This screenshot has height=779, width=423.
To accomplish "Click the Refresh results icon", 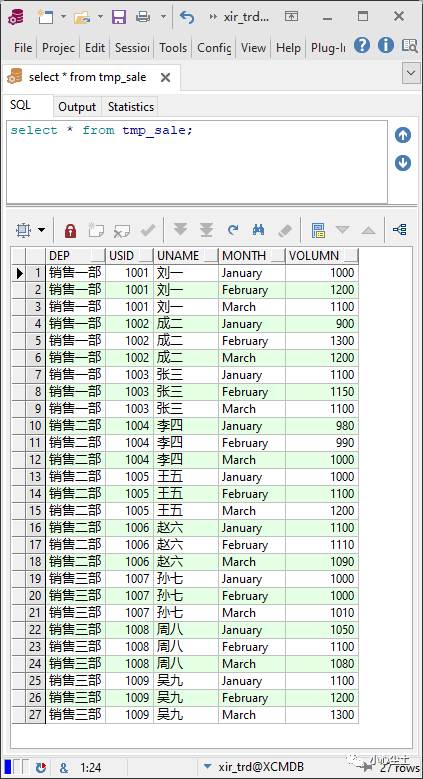I will [233, 230].
